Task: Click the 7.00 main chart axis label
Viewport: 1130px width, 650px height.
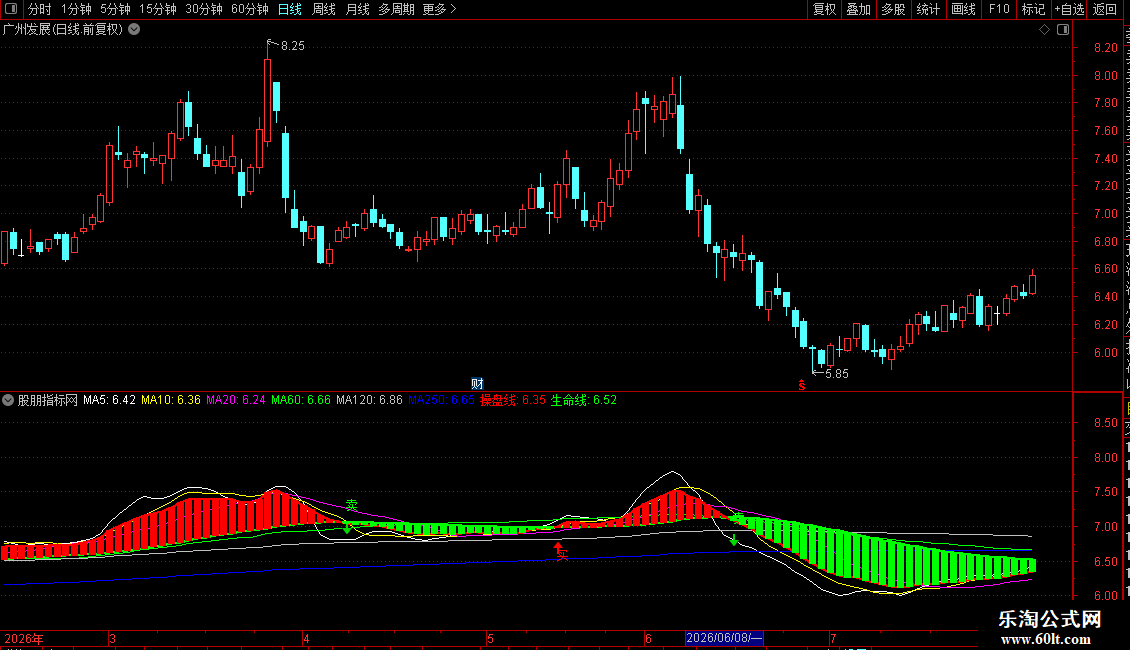Action: coord(1105,214)
